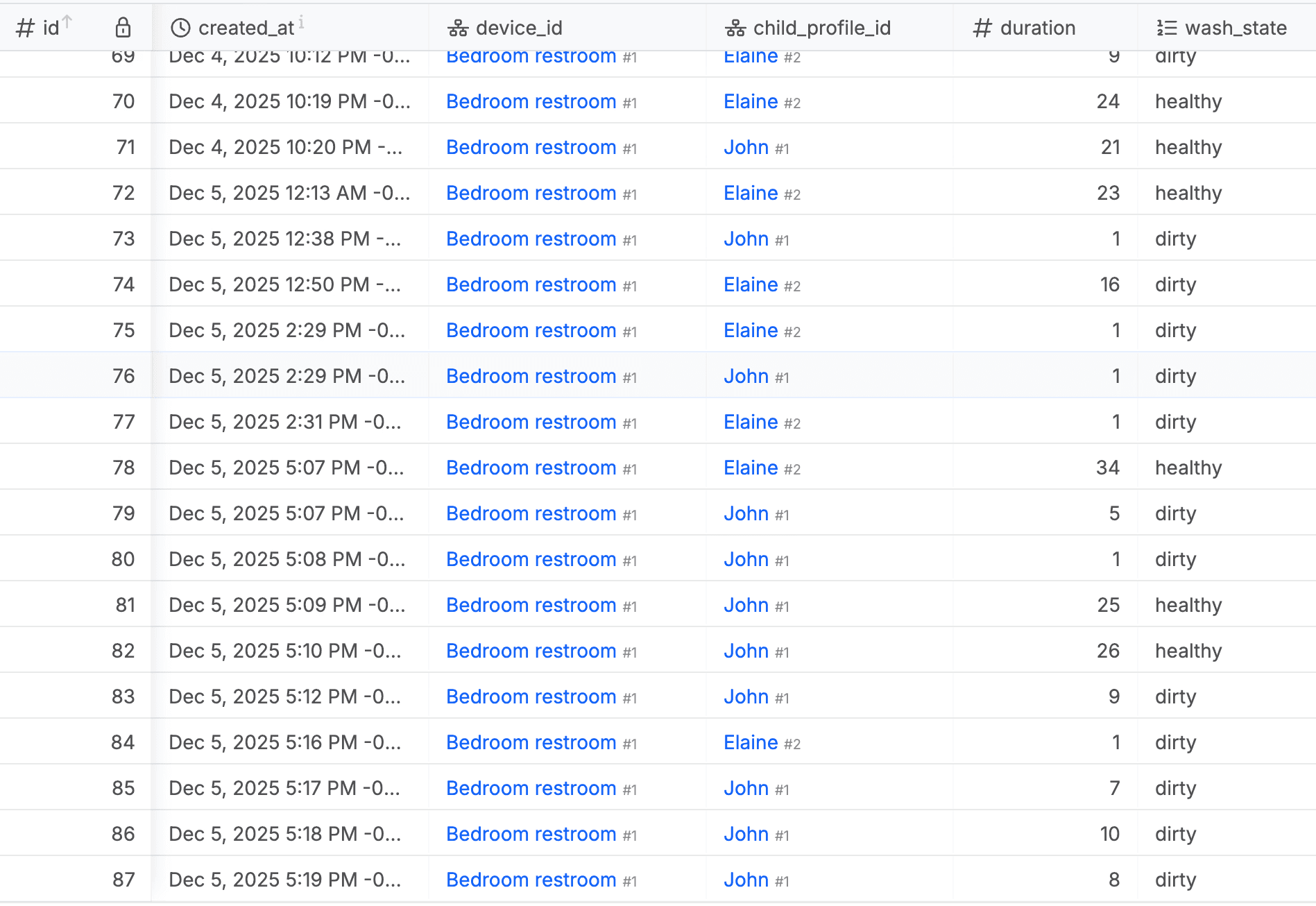Select wash_state dirty cell in row 87
The width and height of the screenshot is (1316, 906).
(x=1227, y=880)
